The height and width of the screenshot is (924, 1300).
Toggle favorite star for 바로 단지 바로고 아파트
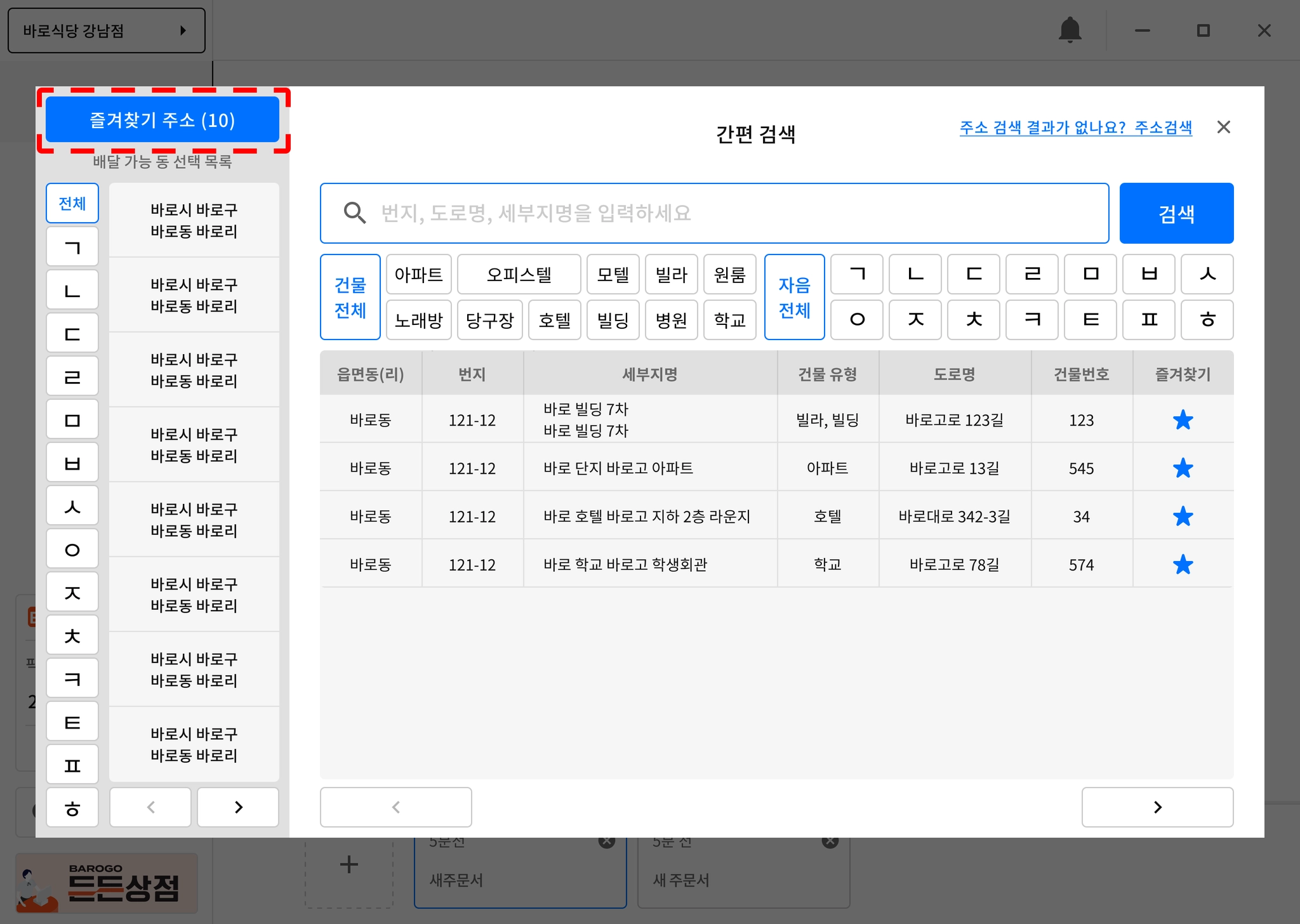[1183, 468]
